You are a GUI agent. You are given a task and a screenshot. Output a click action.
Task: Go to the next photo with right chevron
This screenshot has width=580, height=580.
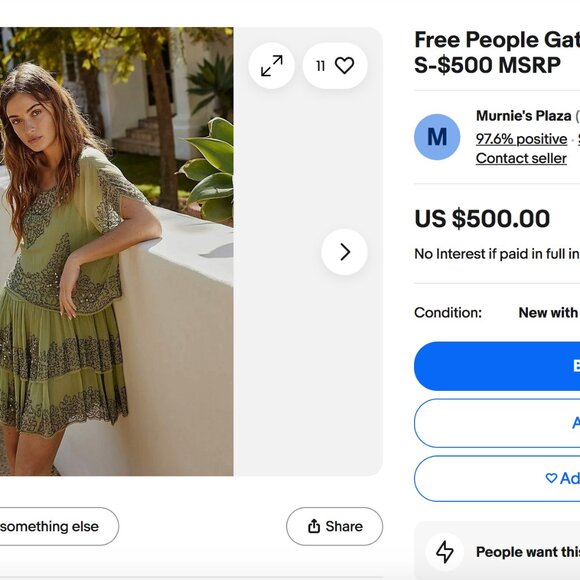[x=344, y=252]
